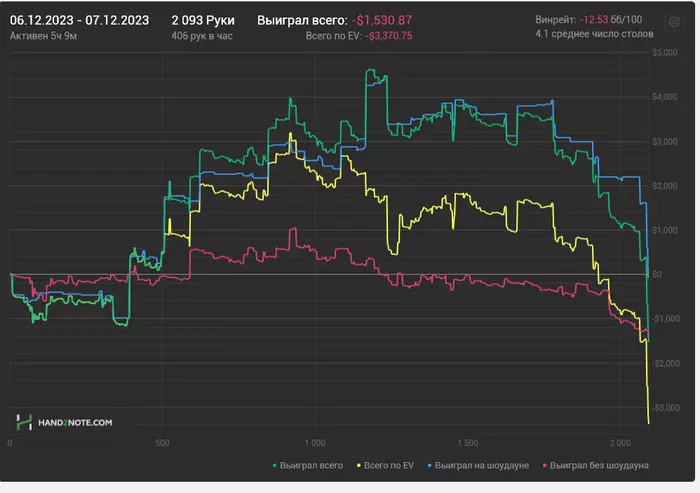Click the $0 label on the vertical axis
The image size is (700, 493).
coord(656,274)
